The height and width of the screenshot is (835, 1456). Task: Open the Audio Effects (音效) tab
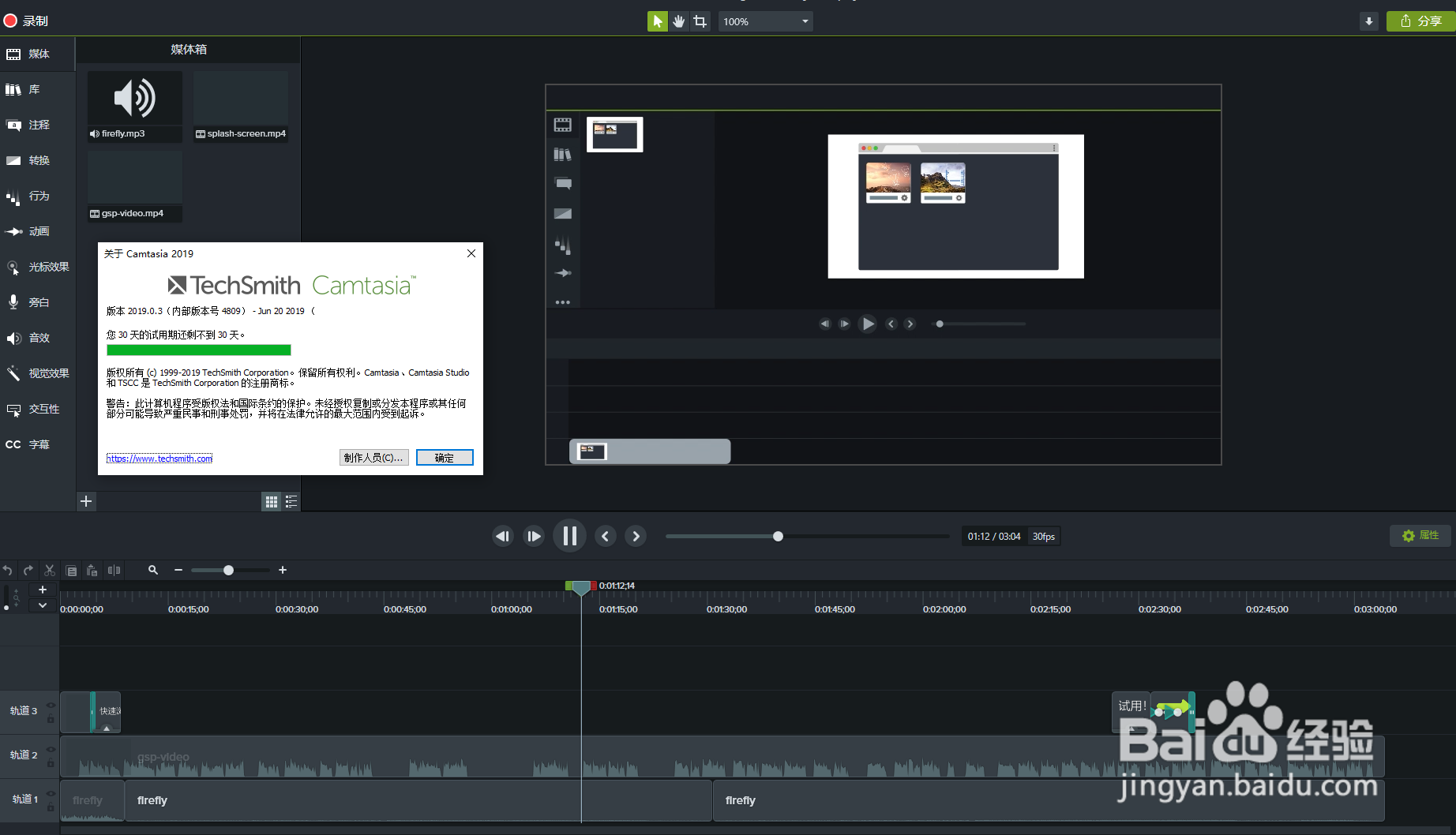[x=37, y=338]
